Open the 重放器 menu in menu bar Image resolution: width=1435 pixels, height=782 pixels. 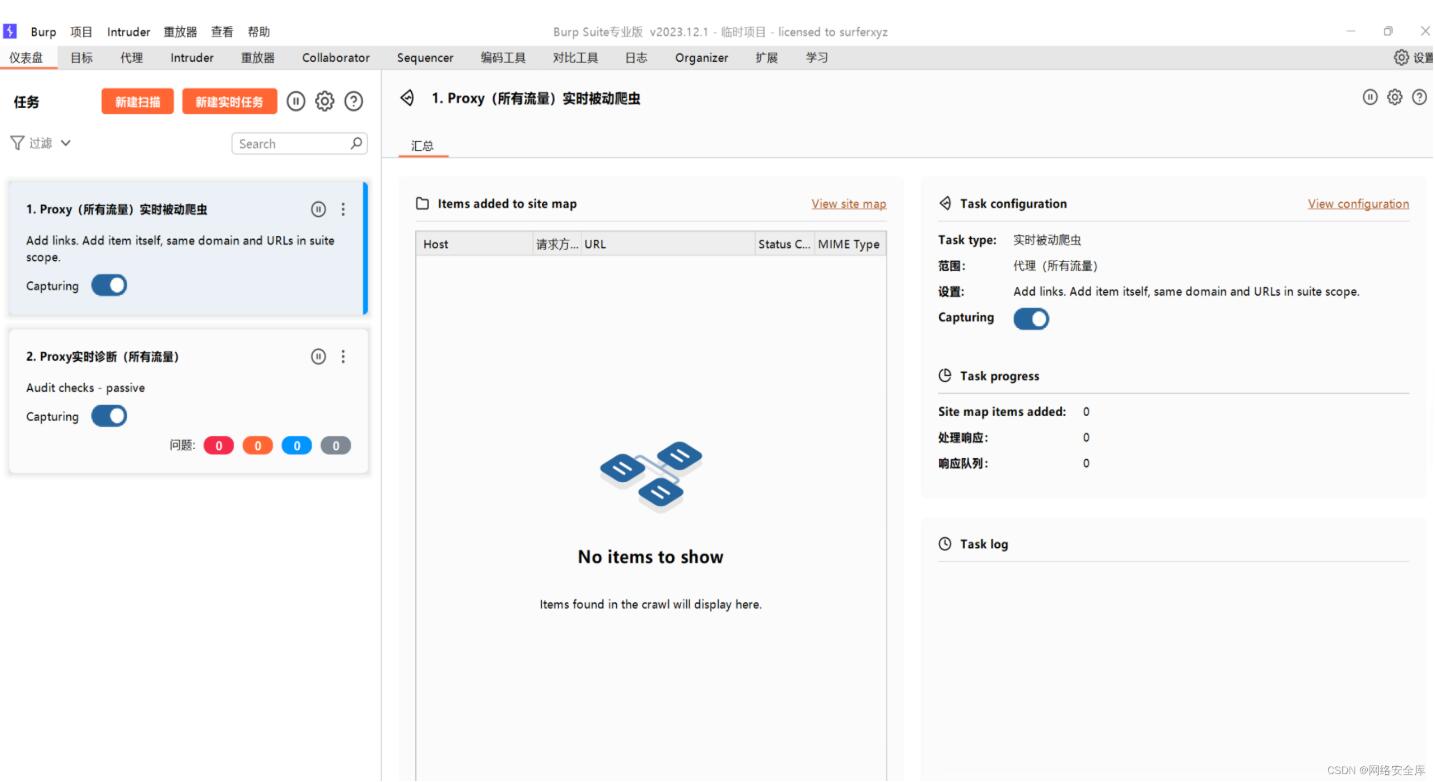[x=180, y=32]
